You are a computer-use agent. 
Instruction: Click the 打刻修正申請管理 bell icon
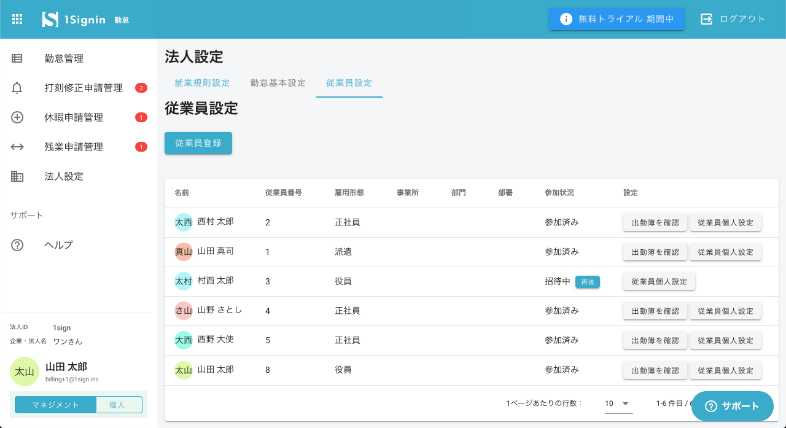17,88
